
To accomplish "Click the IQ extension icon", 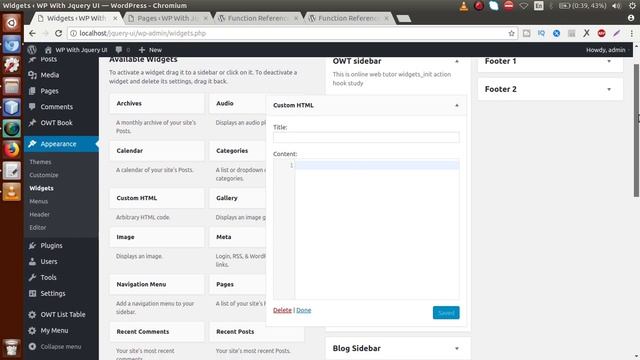I will pos(541,33).
